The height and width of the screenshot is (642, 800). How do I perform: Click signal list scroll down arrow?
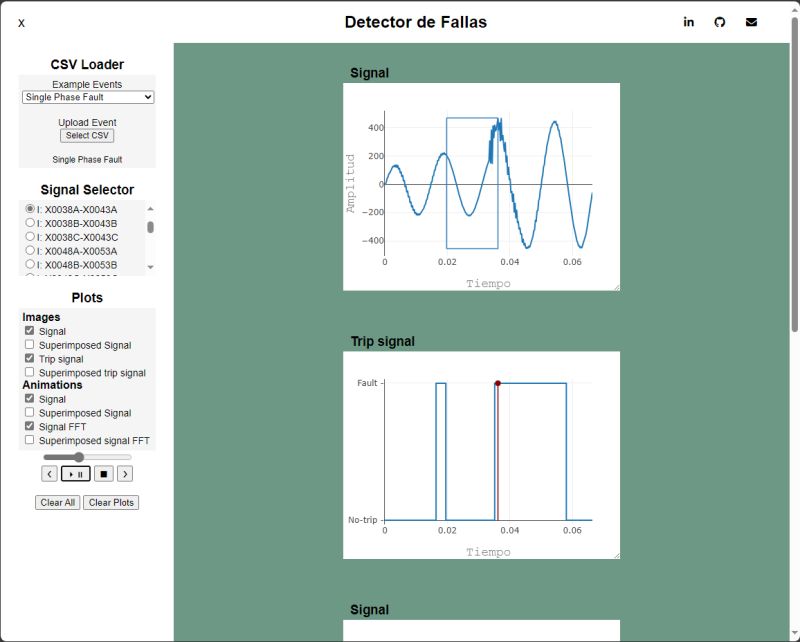click(150, 267)
